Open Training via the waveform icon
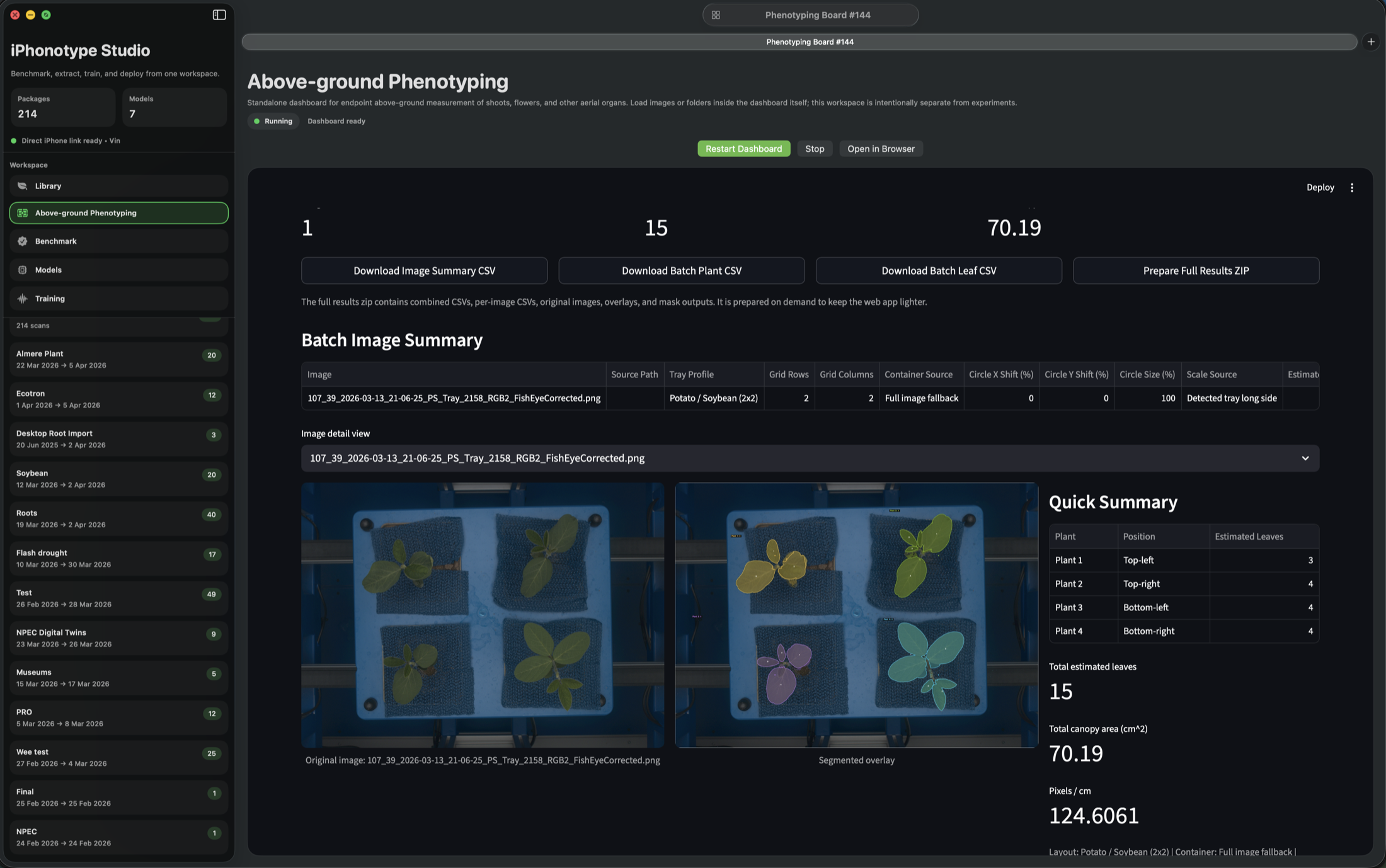The image size is (1386, 868). (x=23, y=299)
